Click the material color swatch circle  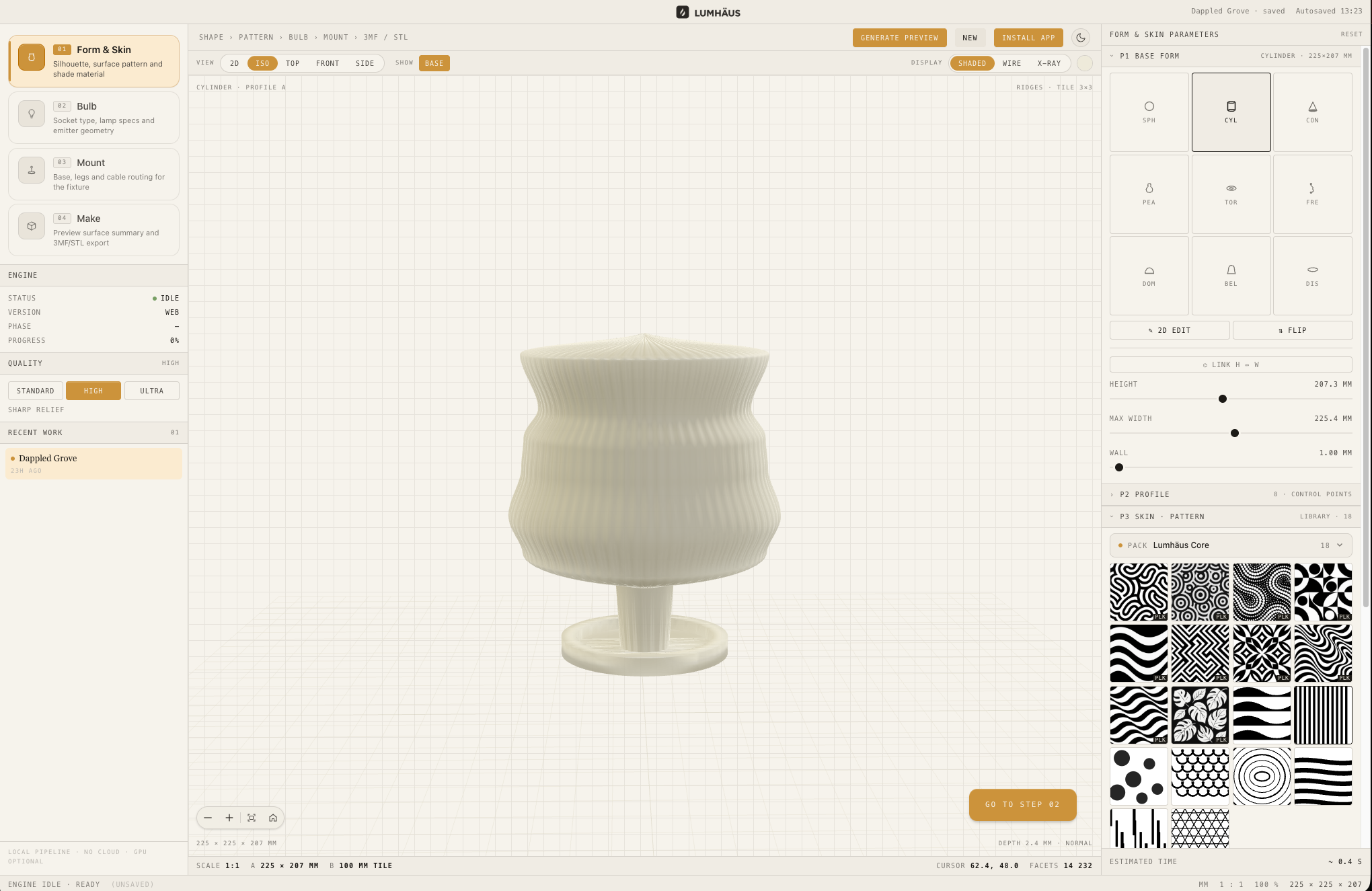point(1085,63)
